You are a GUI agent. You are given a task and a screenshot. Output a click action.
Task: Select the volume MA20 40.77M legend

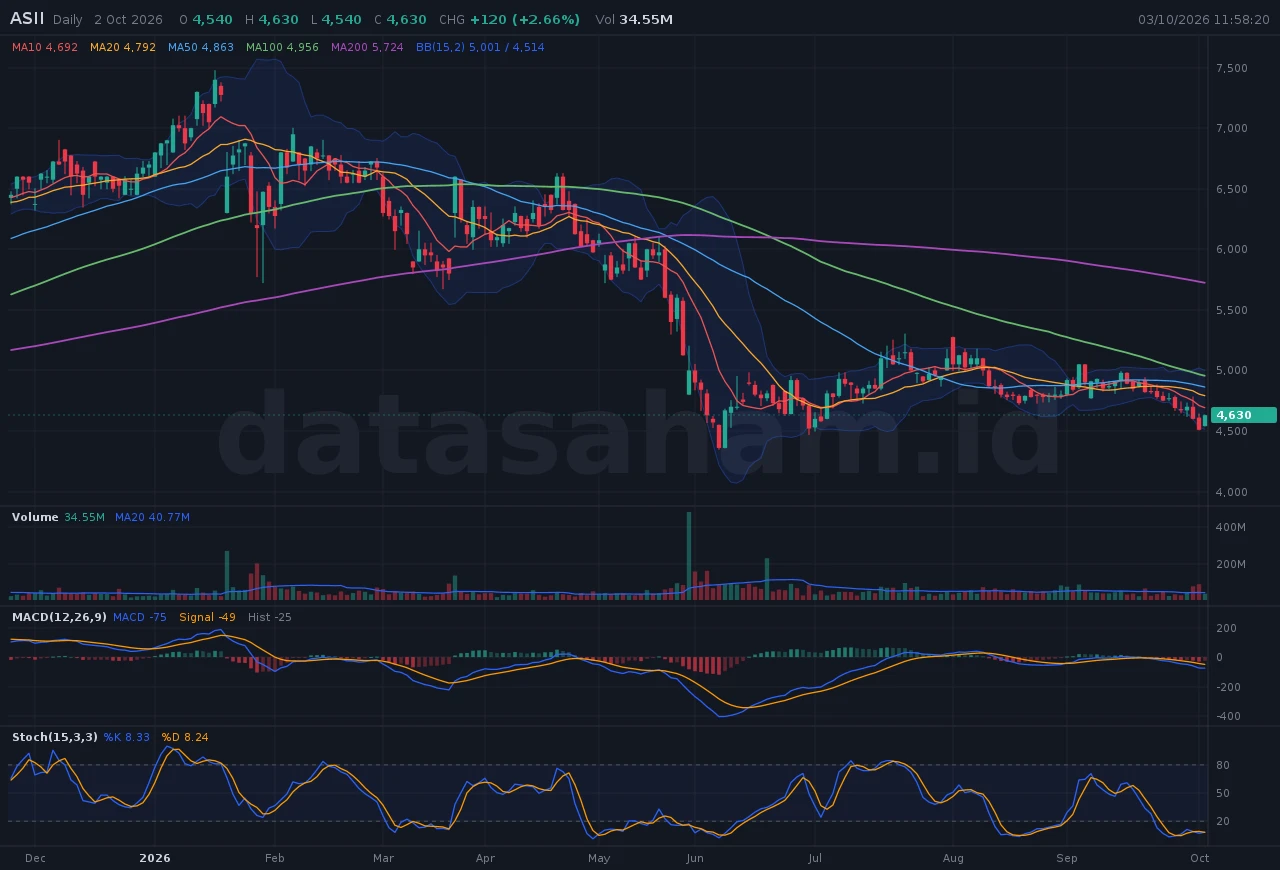pyautogui.click(x=152, y=517)
